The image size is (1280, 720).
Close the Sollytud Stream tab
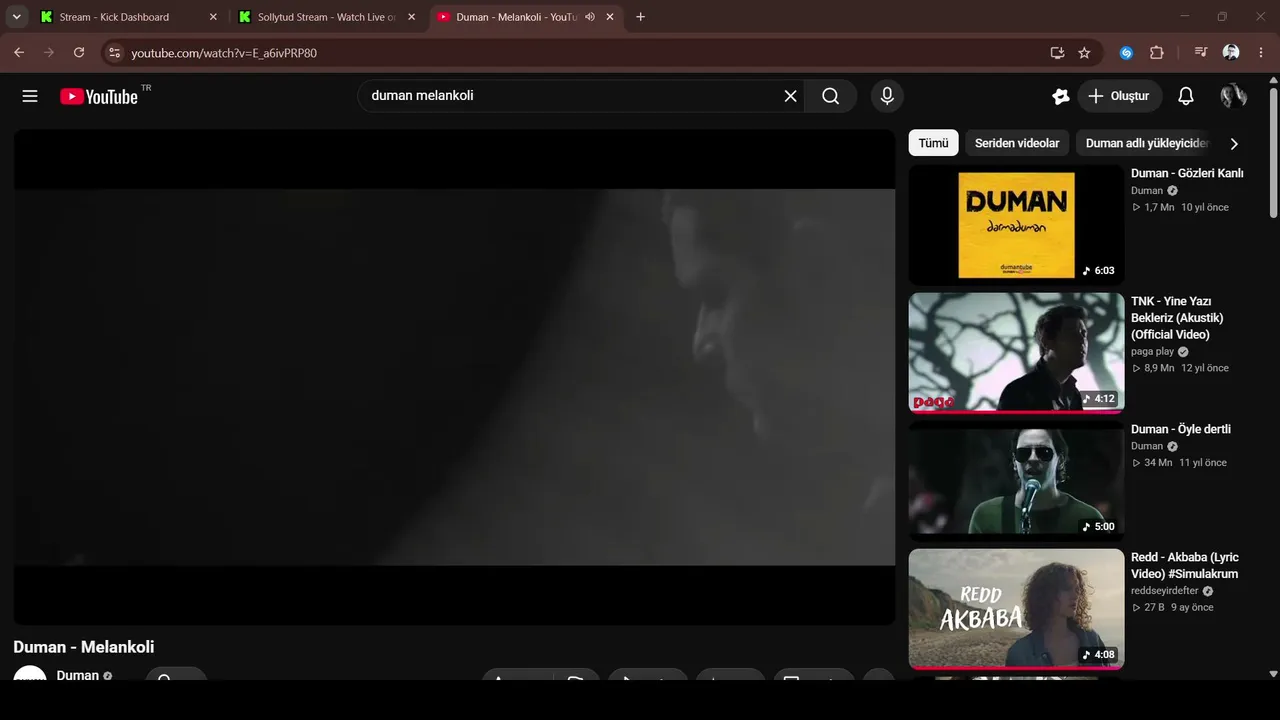tap(411, 17)
